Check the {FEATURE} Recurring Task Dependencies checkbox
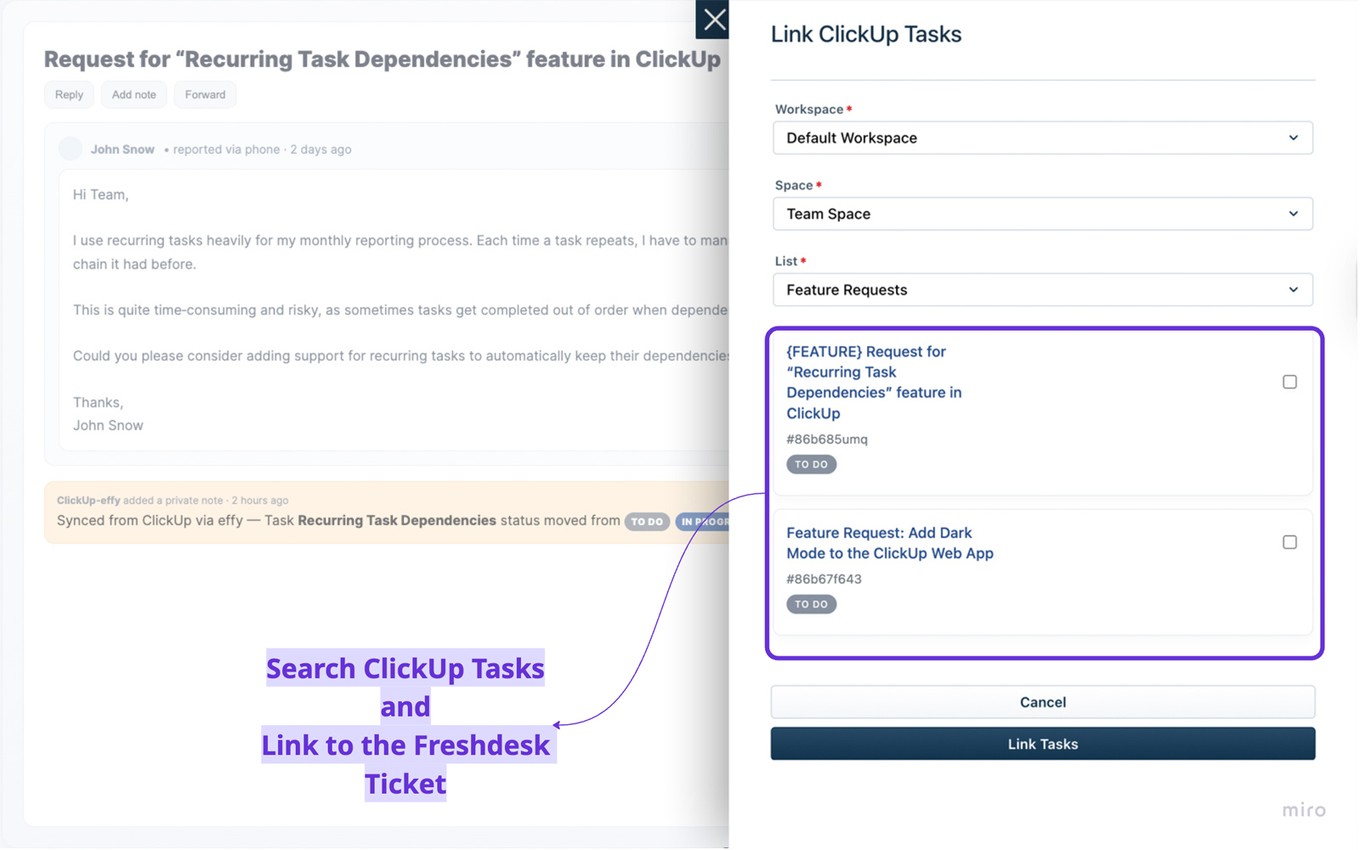 (1289, 381)
